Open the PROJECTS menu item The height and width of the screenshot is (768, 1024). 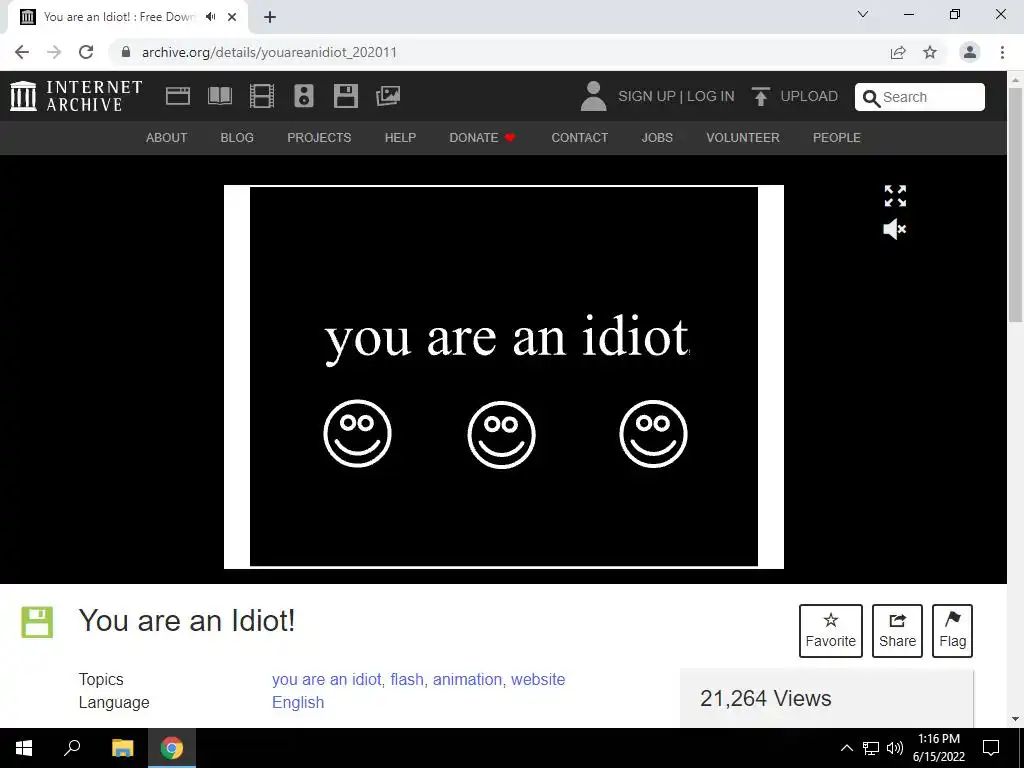tap(319, 138)
